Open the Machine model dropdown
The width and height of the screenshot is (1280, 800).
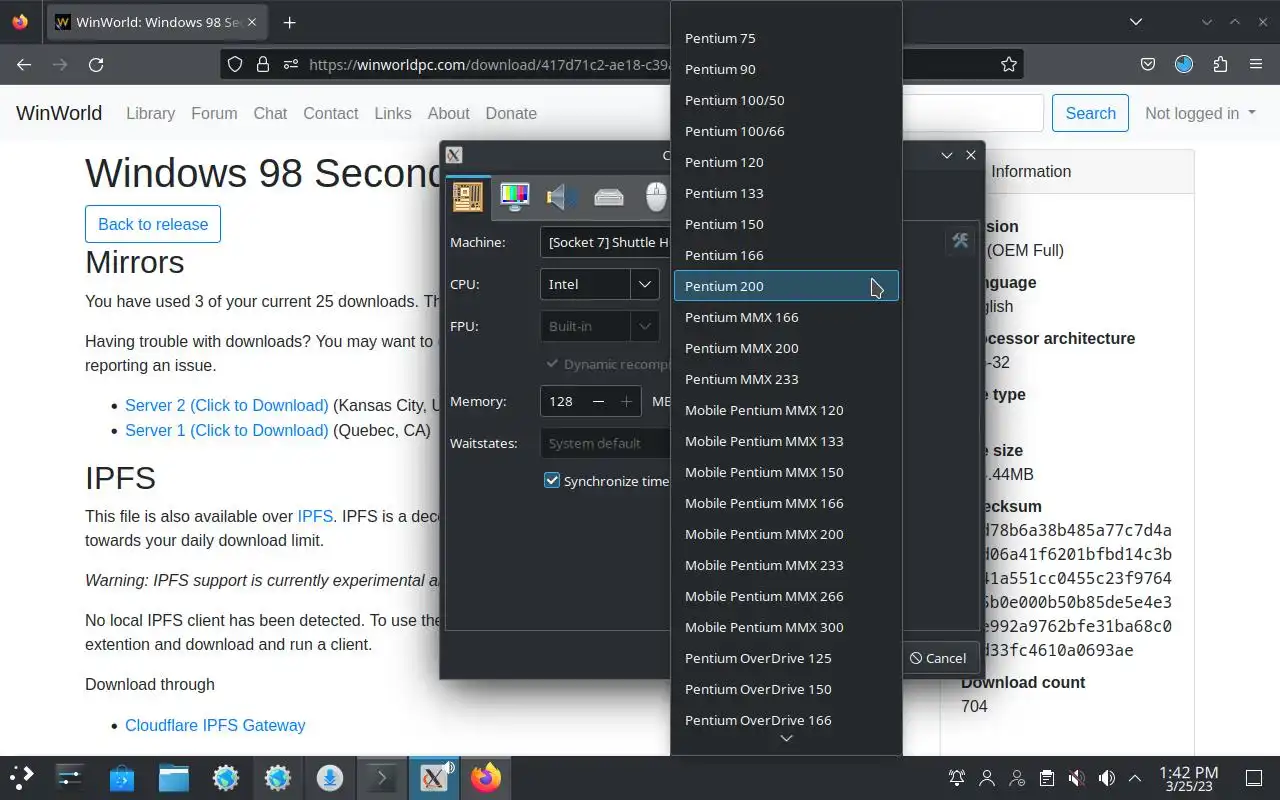click(x=605, y=242)
